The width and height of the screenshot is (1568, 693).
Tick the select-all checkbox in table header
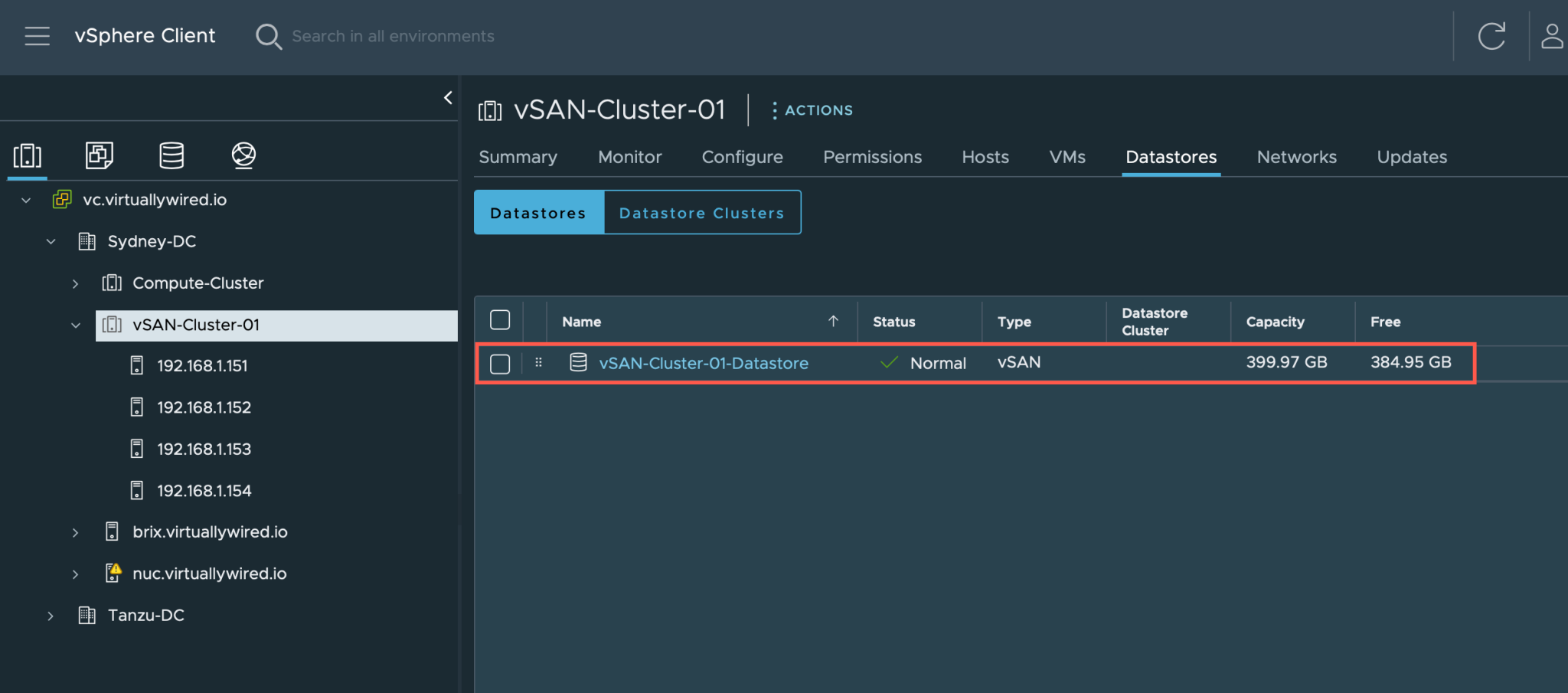click(500, 320)
